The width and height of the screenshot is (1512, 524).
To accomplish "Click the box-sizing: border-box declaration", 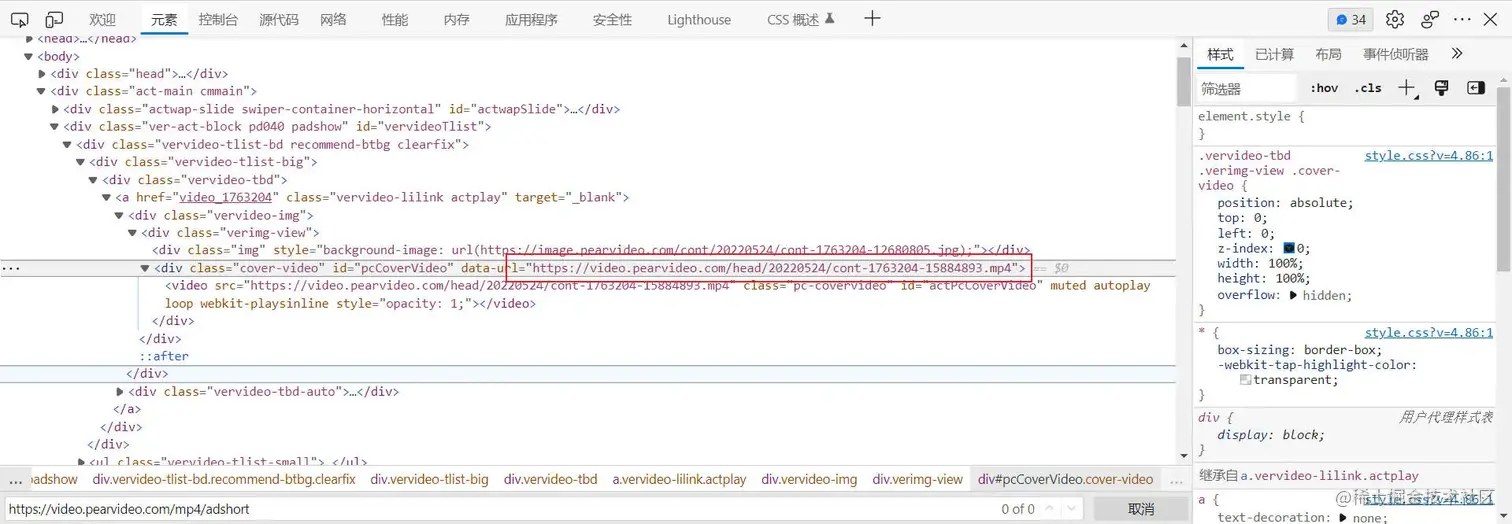I will tap(1299, 349).
